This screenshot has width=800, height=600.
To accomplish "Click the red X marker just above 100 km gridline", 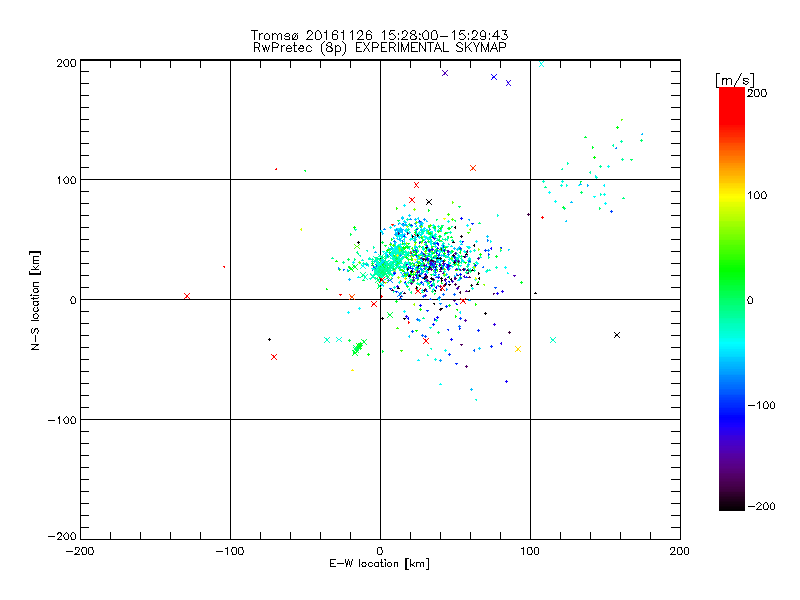I will point(473,168).
